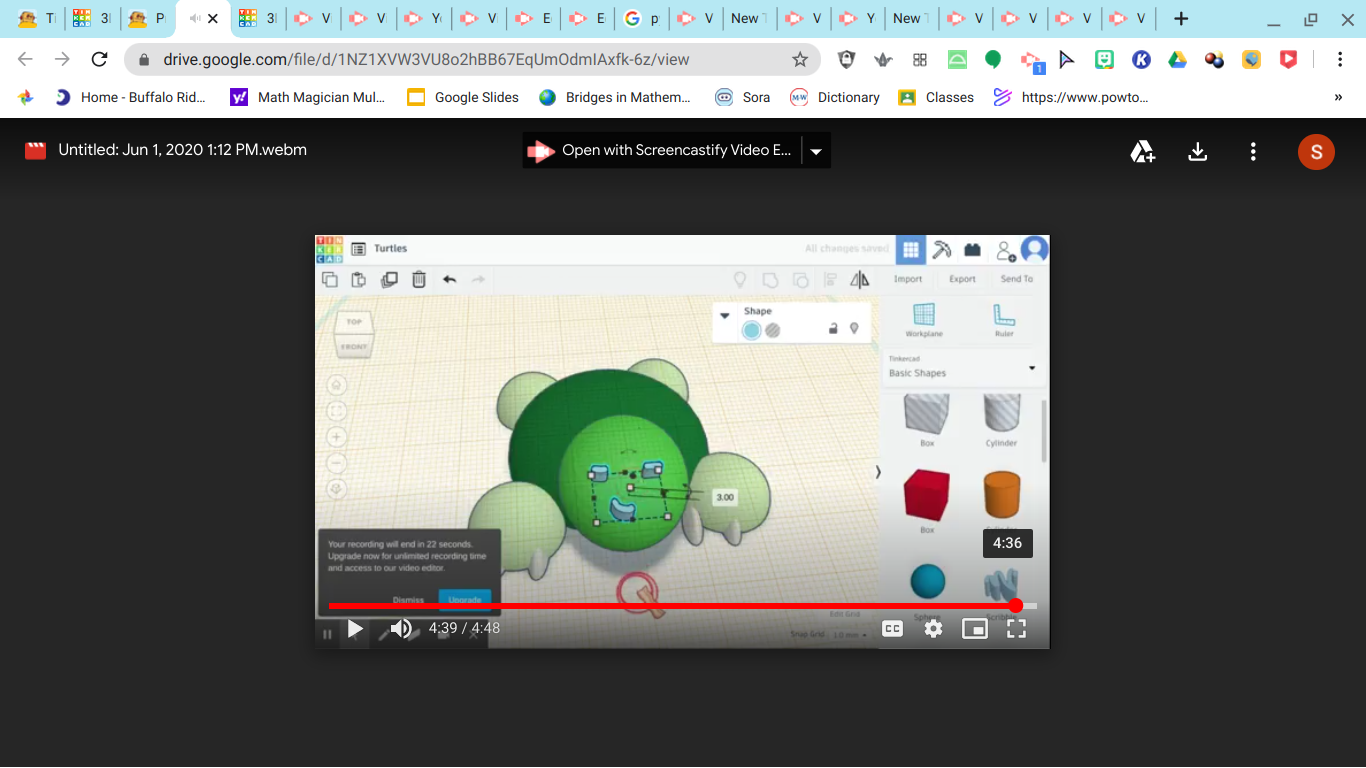Open with Screencastify Video Editor
The height and width of the screenshot is (768, 1366).
click(662, 150)
